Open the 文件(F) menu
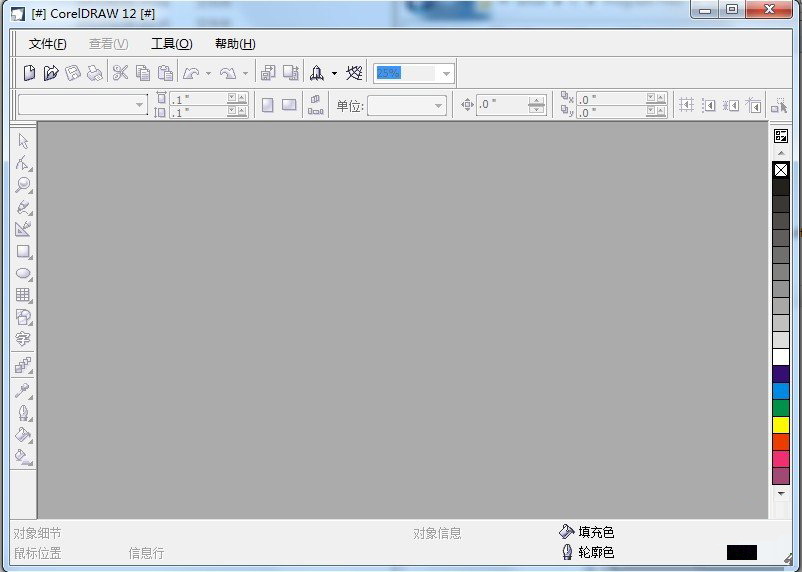Image resolution: width=802 pixels, height=572 pixels. (47, 44)
